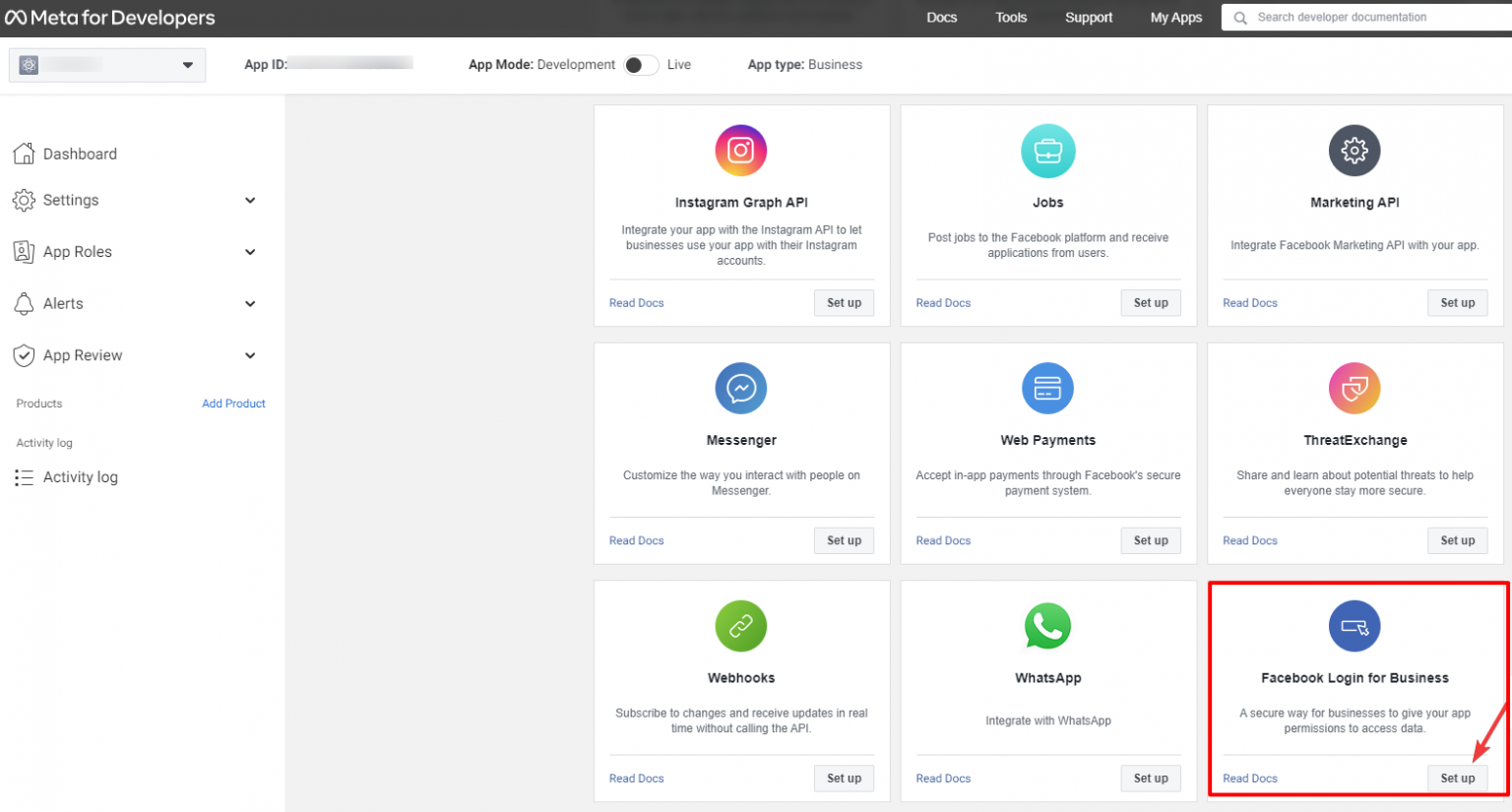
Task: Click the Facebook Login for Business icon
Action: pos(1354,626)
